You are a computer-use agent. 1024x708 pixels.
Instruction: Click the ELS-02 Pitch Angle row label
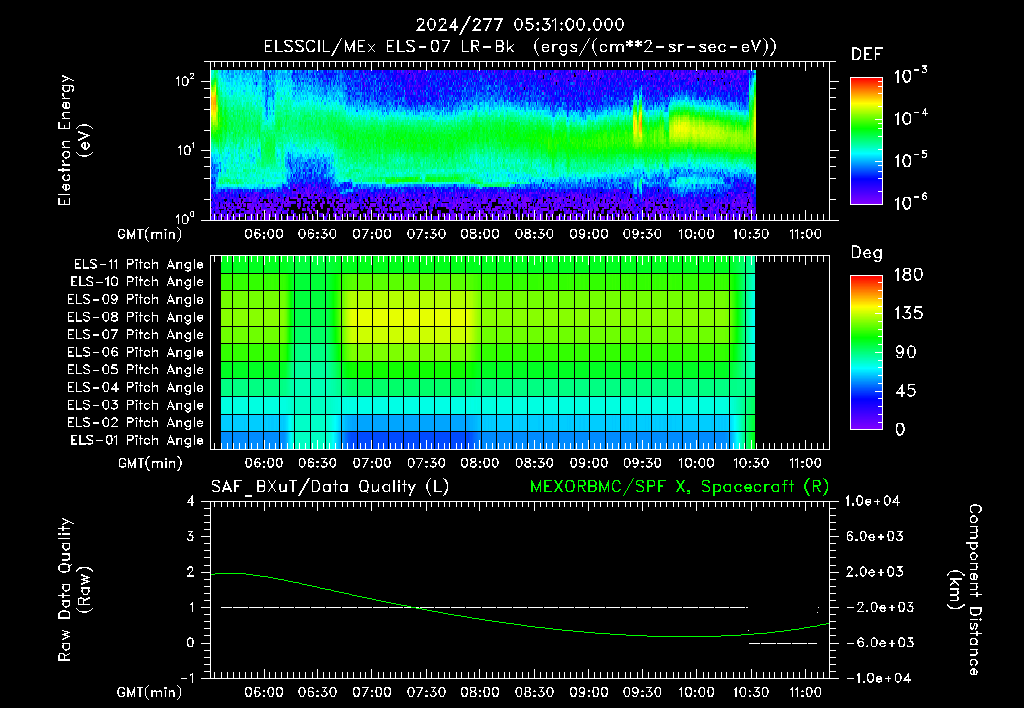136,423
